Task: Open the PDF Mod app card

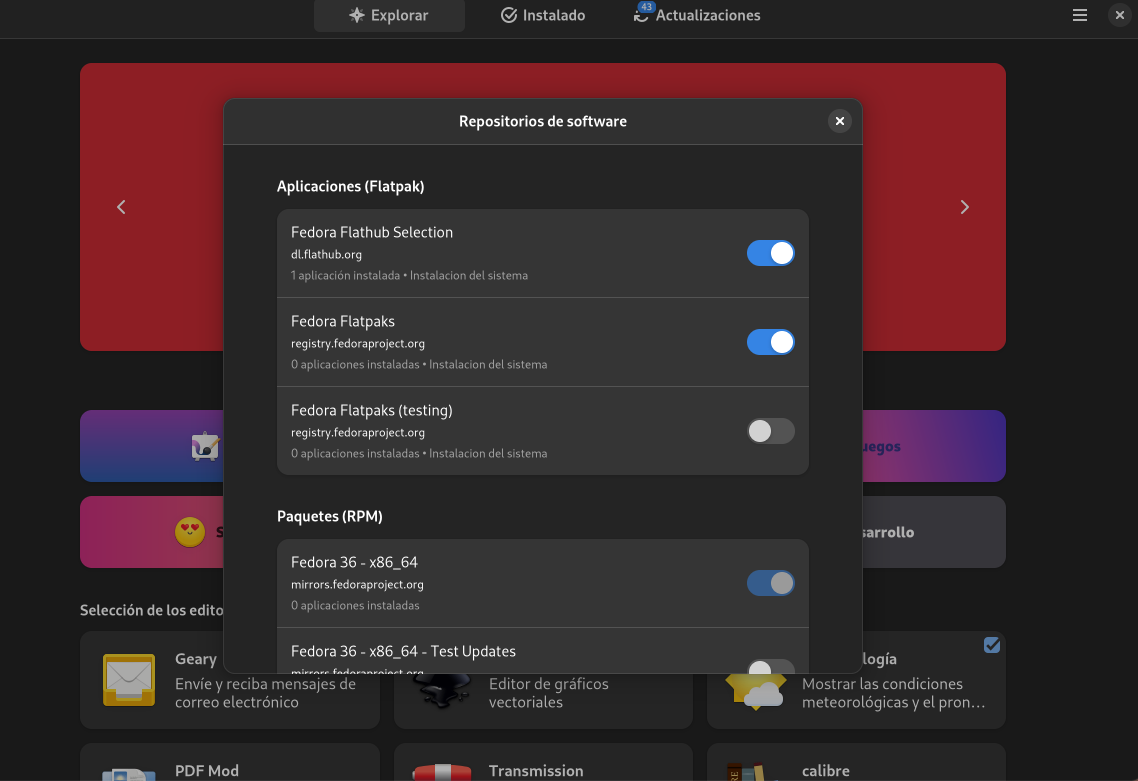Action: (229, 762)
